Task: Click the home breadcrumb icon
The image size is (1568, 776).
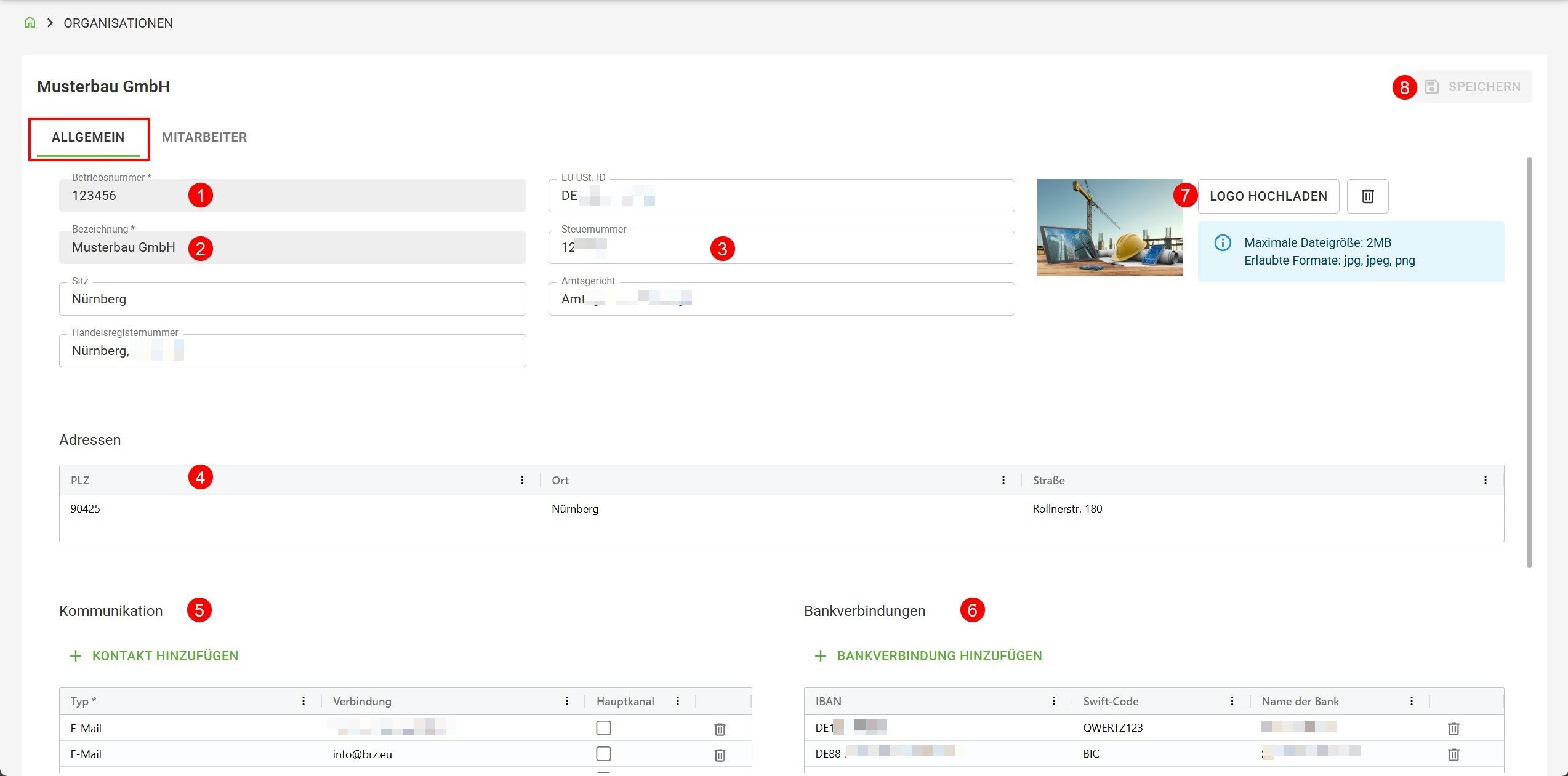Action: coord(30,23)
